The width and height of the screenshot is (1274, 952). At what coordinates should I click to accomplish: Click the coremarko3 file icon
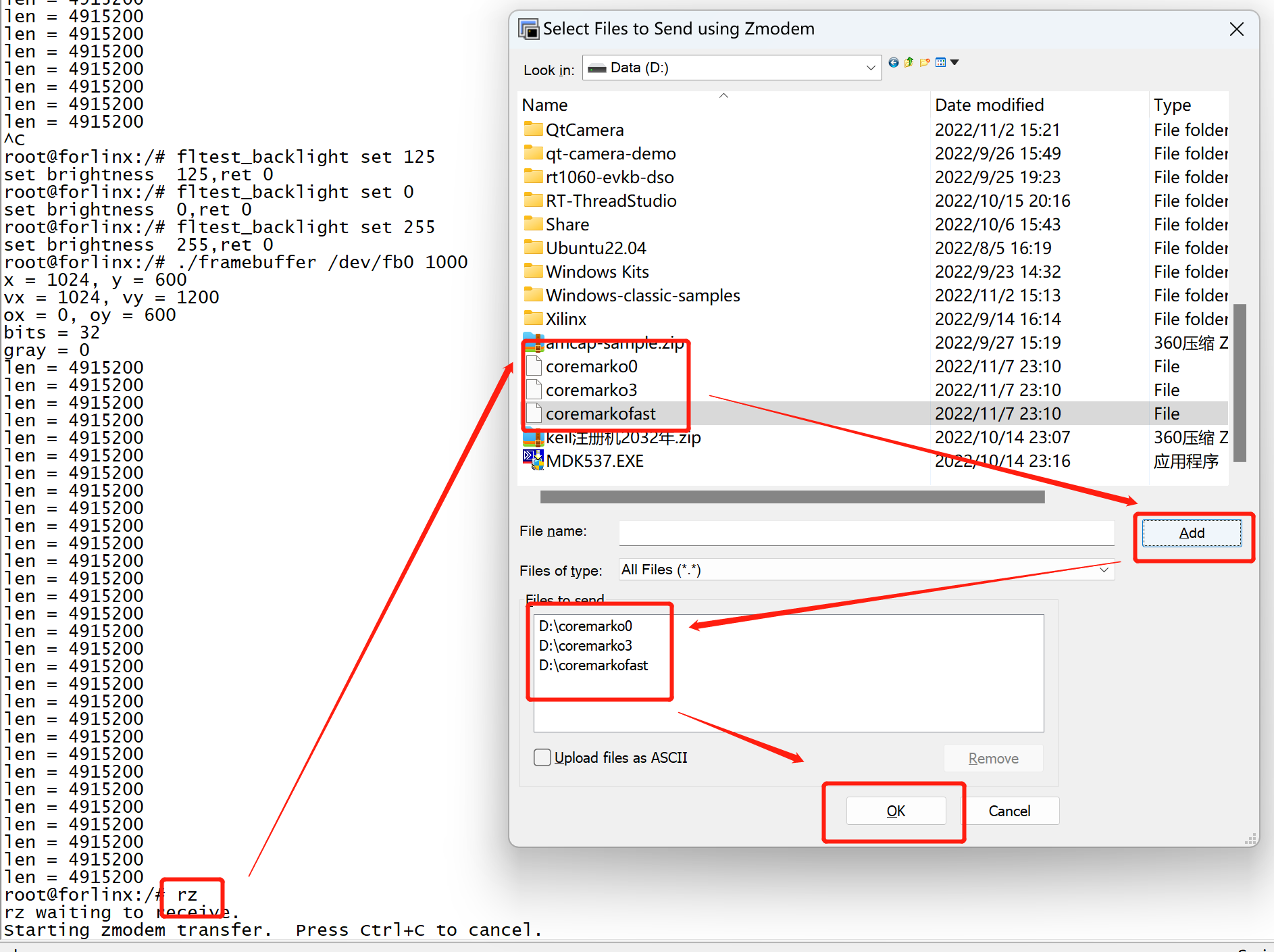[534, 389]
